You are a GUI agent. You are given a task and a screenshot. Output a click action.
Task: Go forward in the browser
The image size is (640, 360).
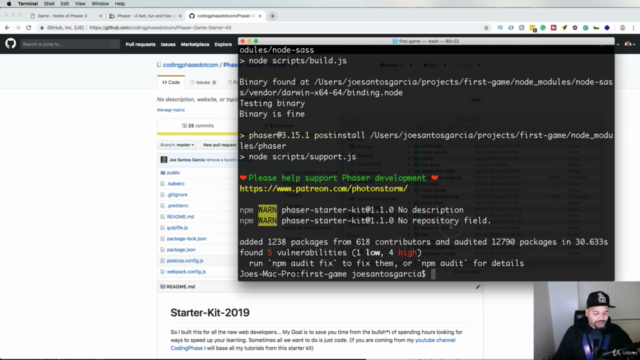(18, 28)
